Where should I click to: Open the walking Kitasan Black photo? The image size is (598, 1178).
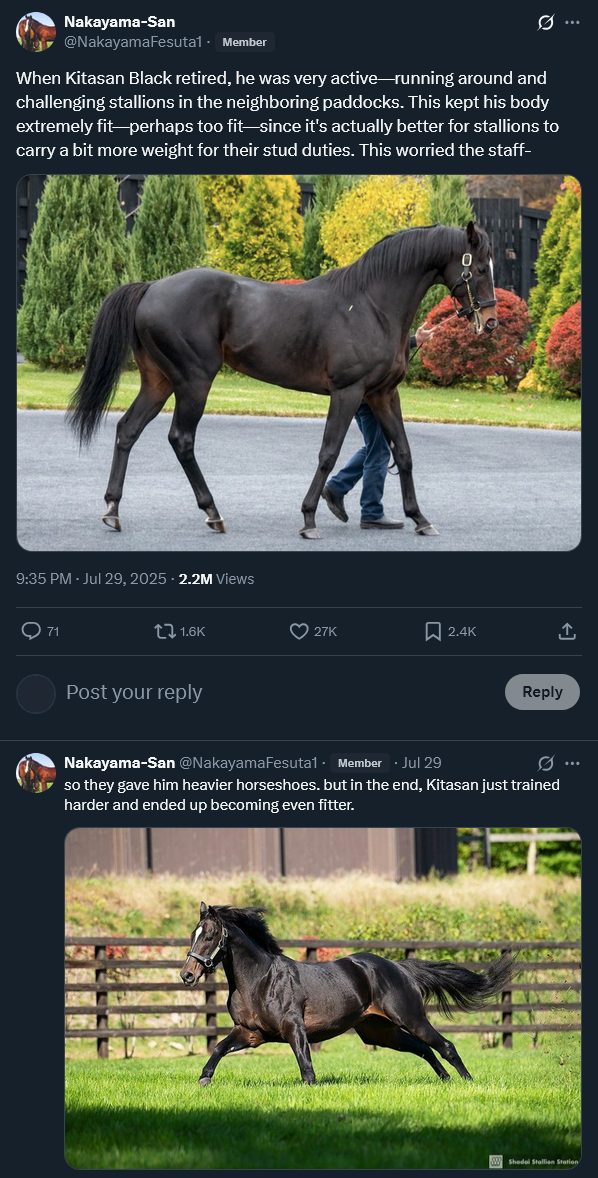[x=299, y=363]
